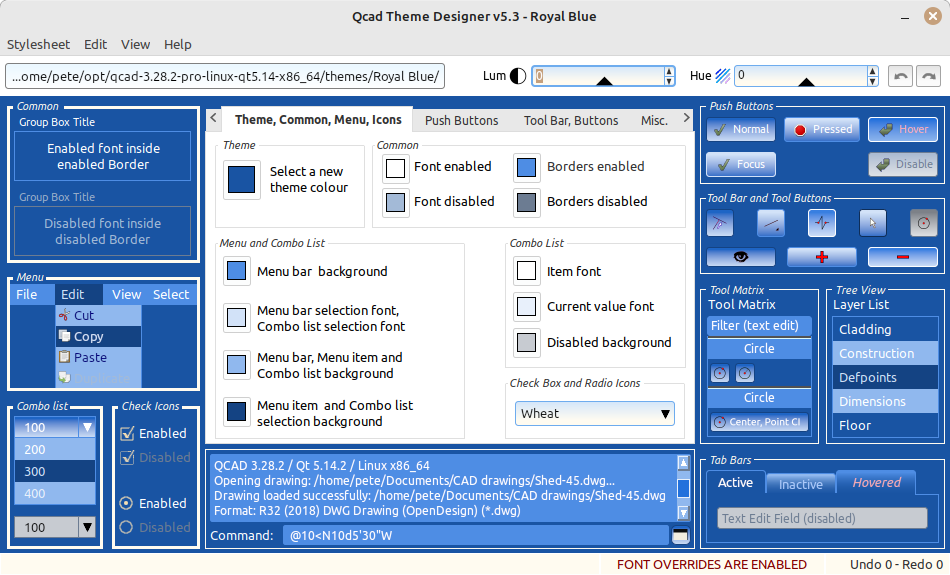
Task: Open the Stylesheet menu
Action: click(38, 44)
